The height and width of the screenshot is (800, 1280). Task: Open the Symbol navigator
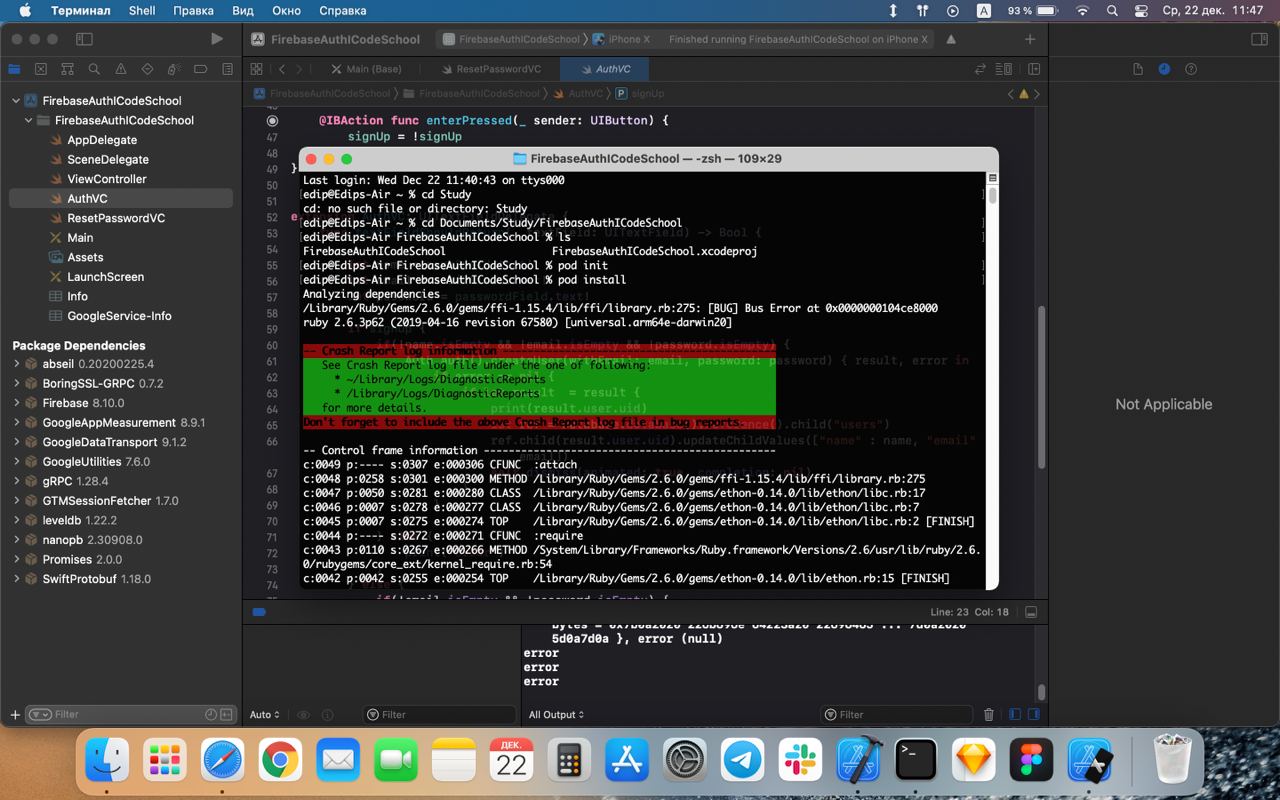click(67, 69)
